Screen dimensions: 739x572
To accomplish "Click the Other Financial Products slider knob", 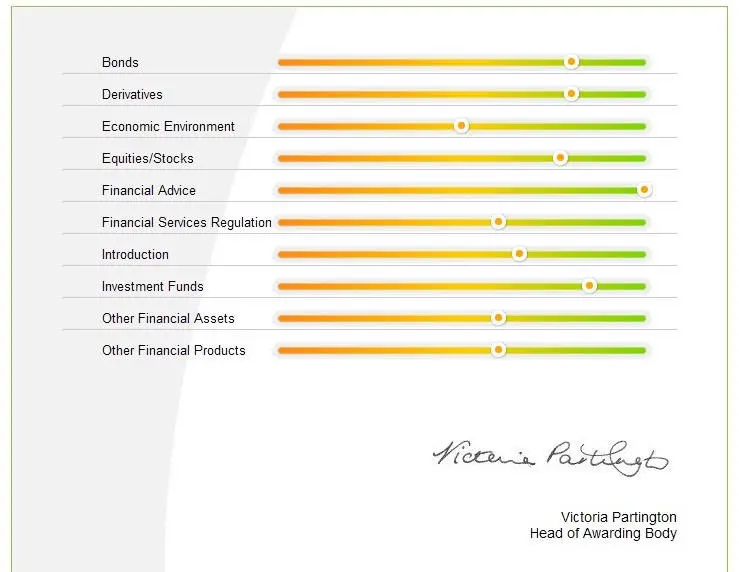I will (498, 350).
